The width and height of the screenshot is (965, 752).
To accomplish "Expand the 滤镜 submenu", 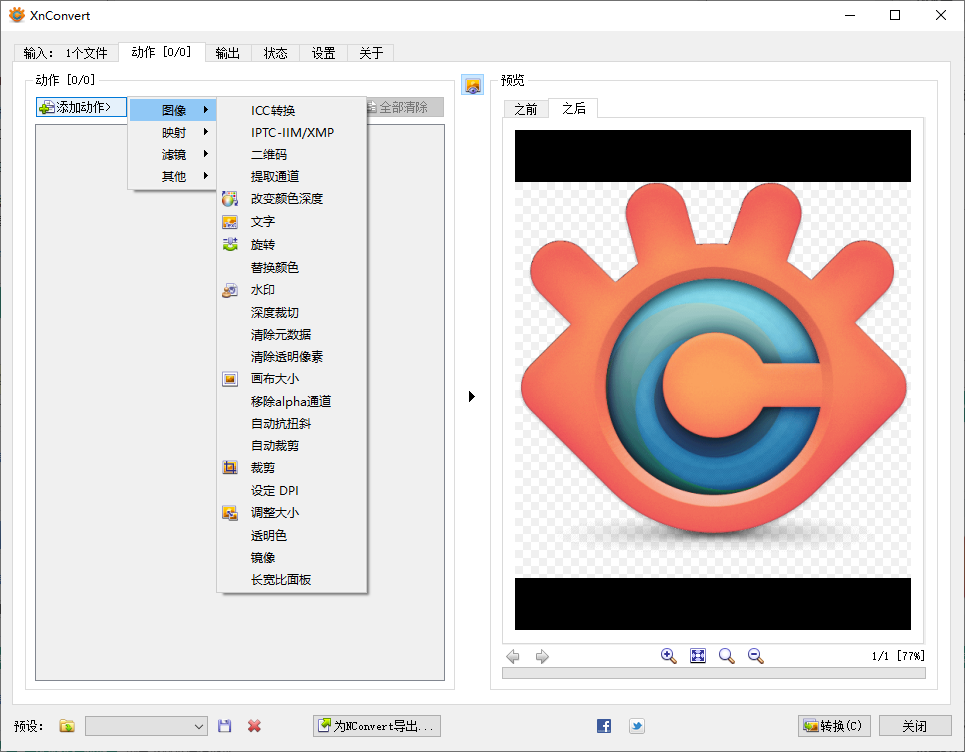I will click(173, 152).
